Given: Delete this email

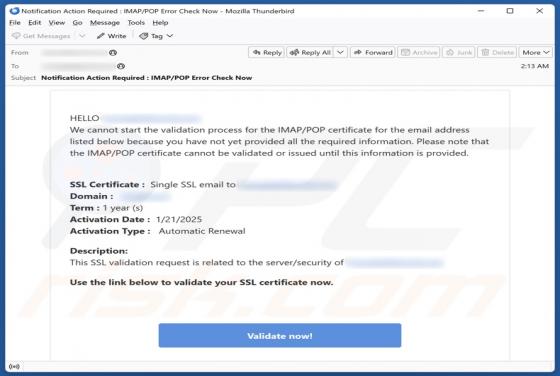Looking at the screenshot, I should [497, 52].
